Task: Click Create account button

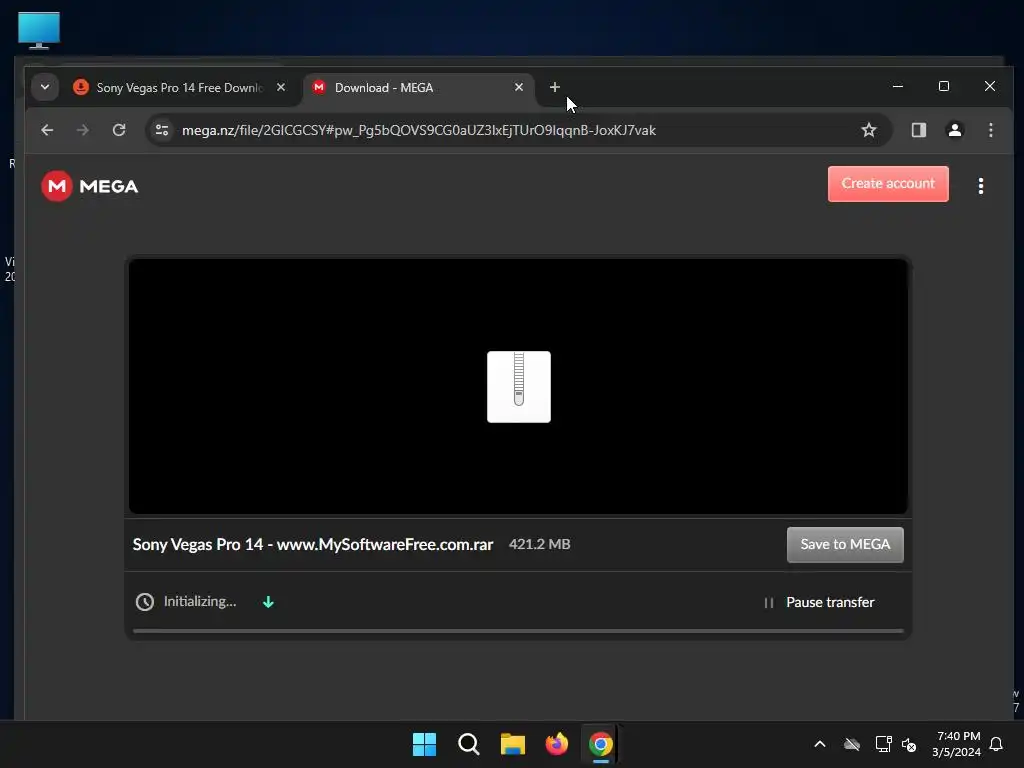Action: [x=888, y=184]
